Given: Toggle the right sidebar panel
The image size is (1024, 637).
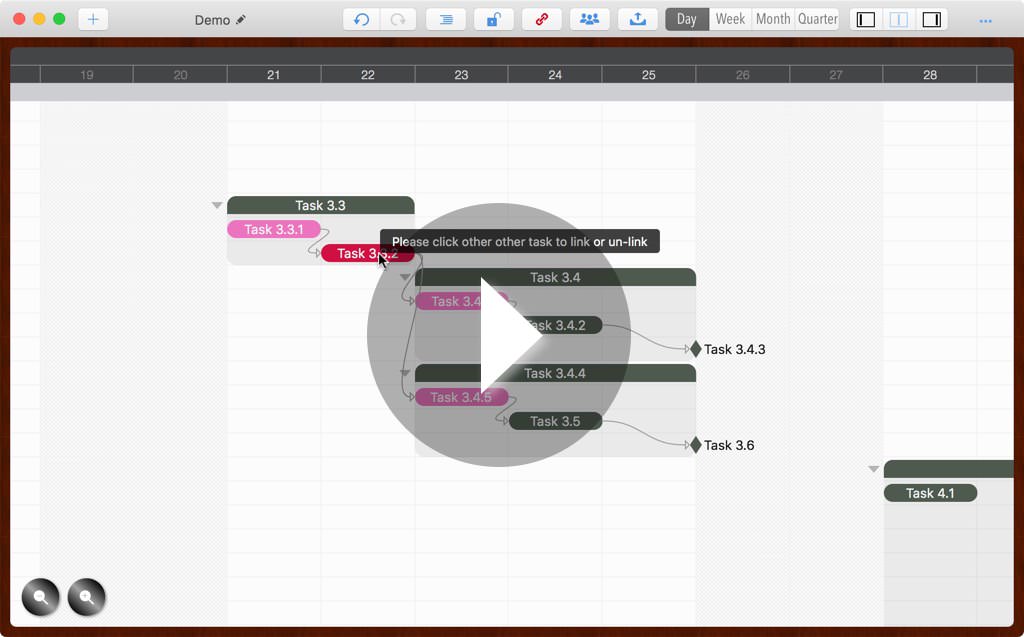Looking at the screenshot, I should click(x=931, y=19).
